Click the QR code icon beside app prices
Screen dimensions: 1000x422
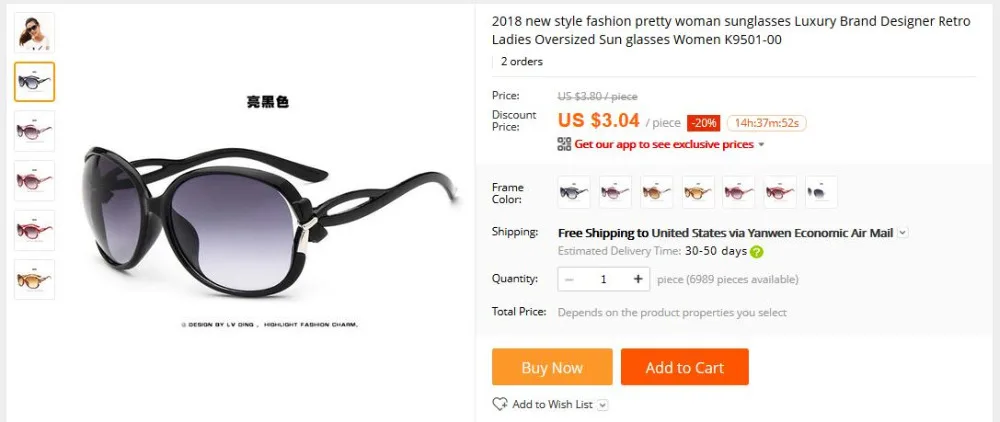[564, 144]
